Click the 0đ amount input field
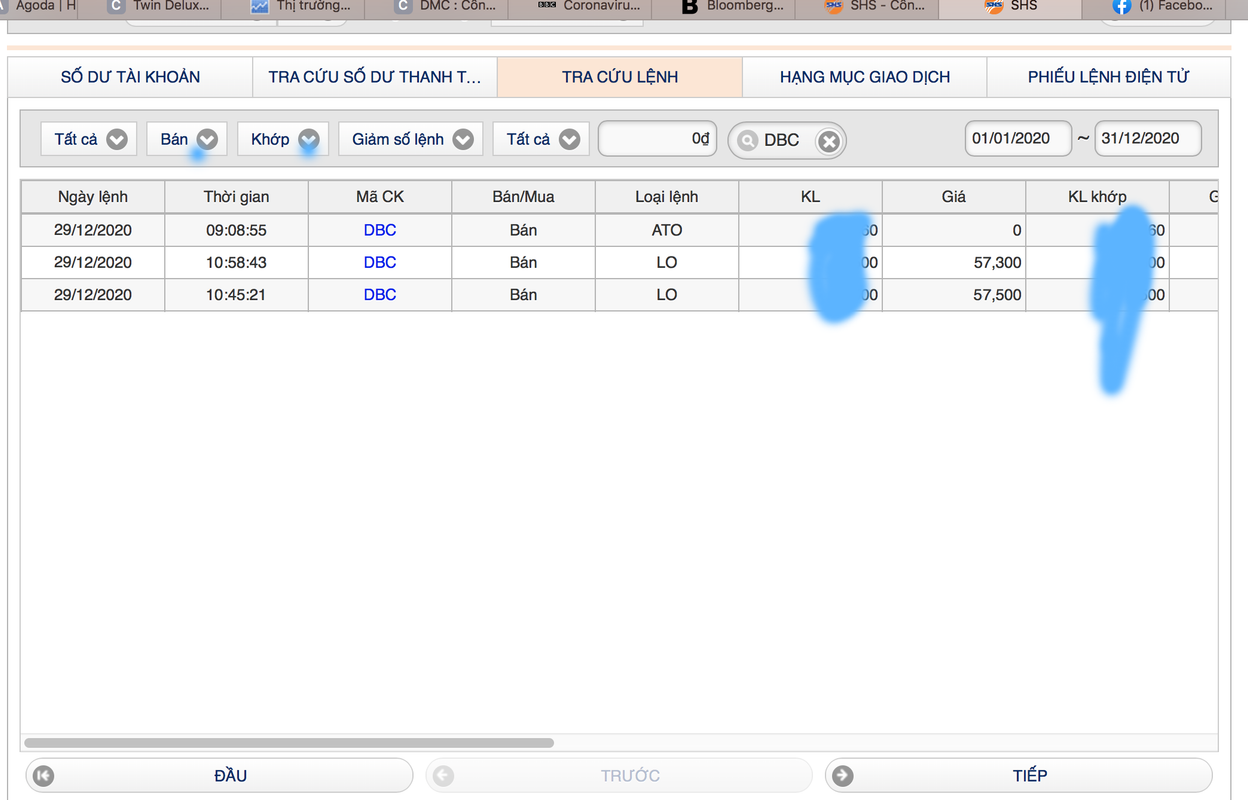This screenshot has height=800, width=1248. (657, 139)
